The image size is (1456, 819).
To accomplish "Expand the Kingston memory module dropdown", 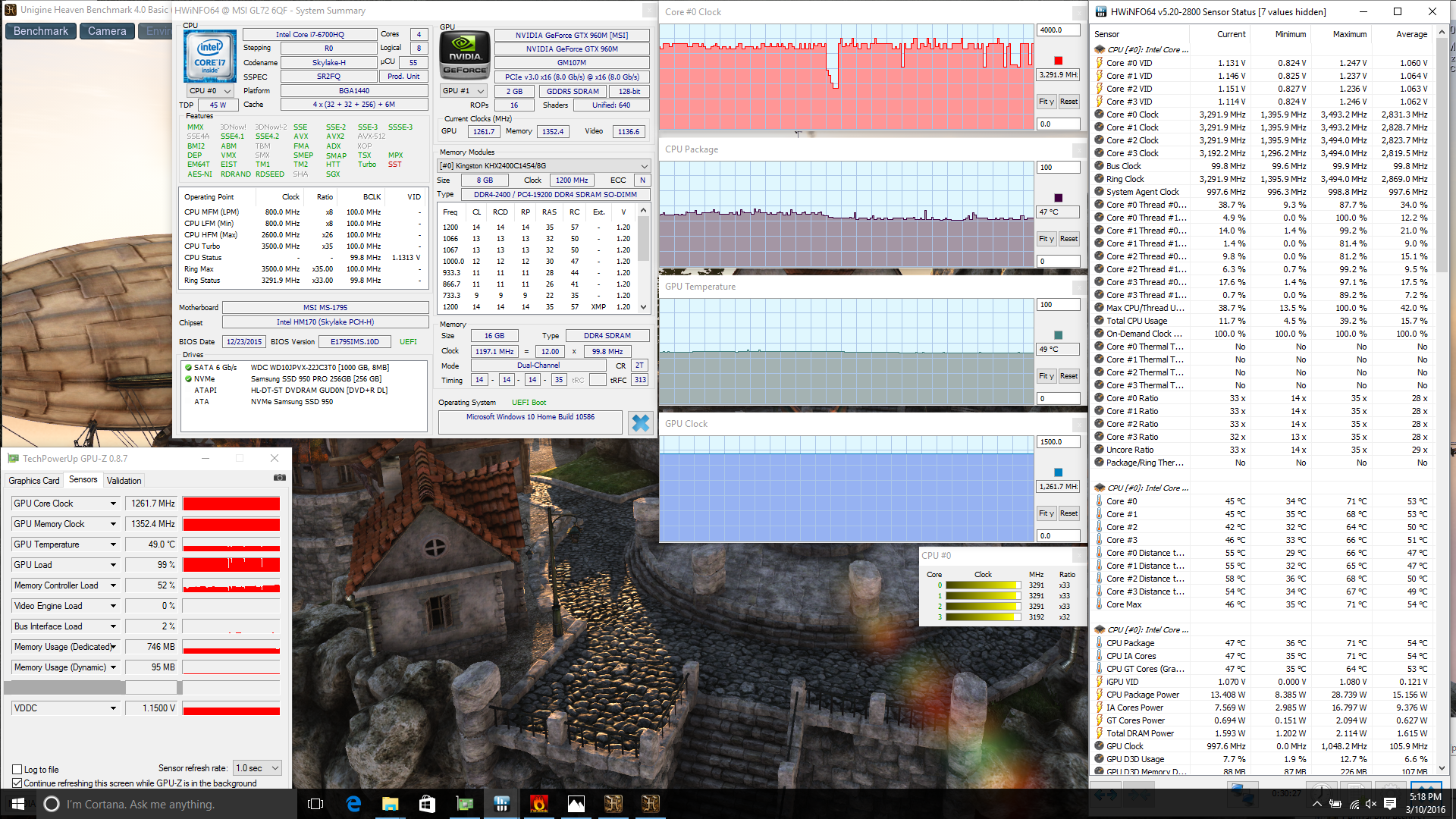I will 644,166.
